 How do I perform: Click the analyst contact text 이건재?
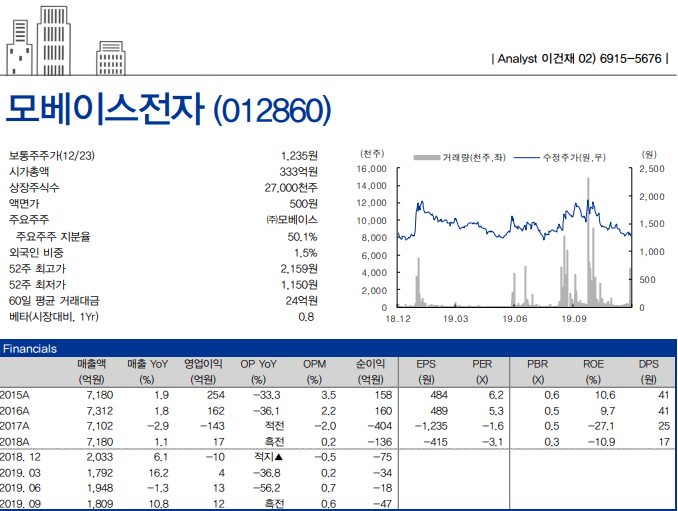(559, 58)
